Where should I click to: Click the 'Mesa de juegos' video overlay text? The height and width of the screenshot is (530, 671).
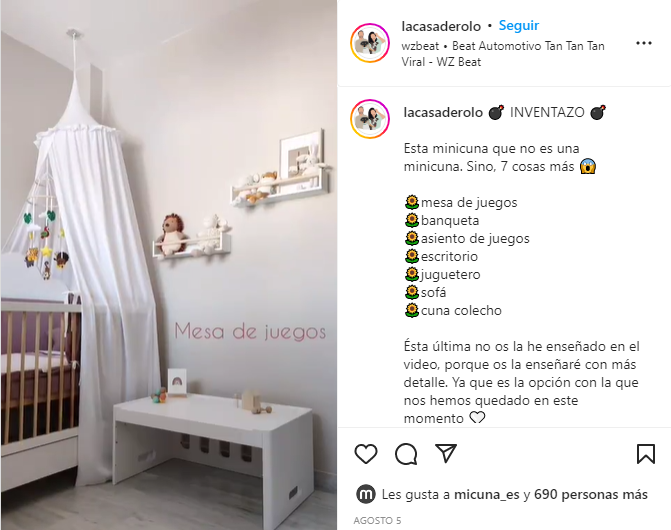pos(250,332)
